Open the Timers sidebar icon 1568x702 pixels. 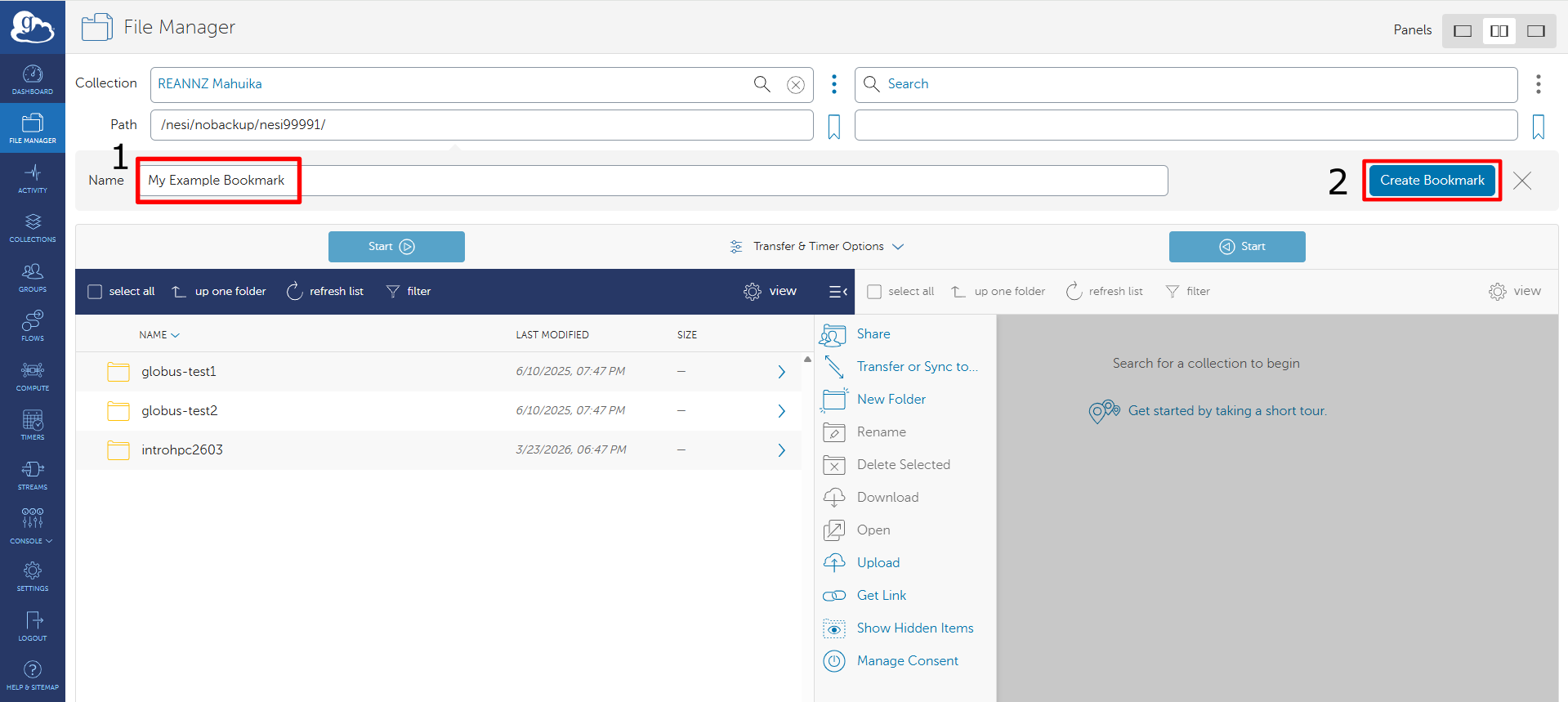33,425
